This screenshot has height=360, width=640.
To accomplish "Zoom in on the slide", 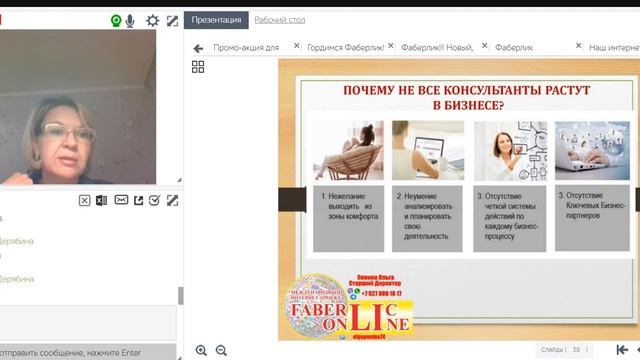I will point(201,350).
